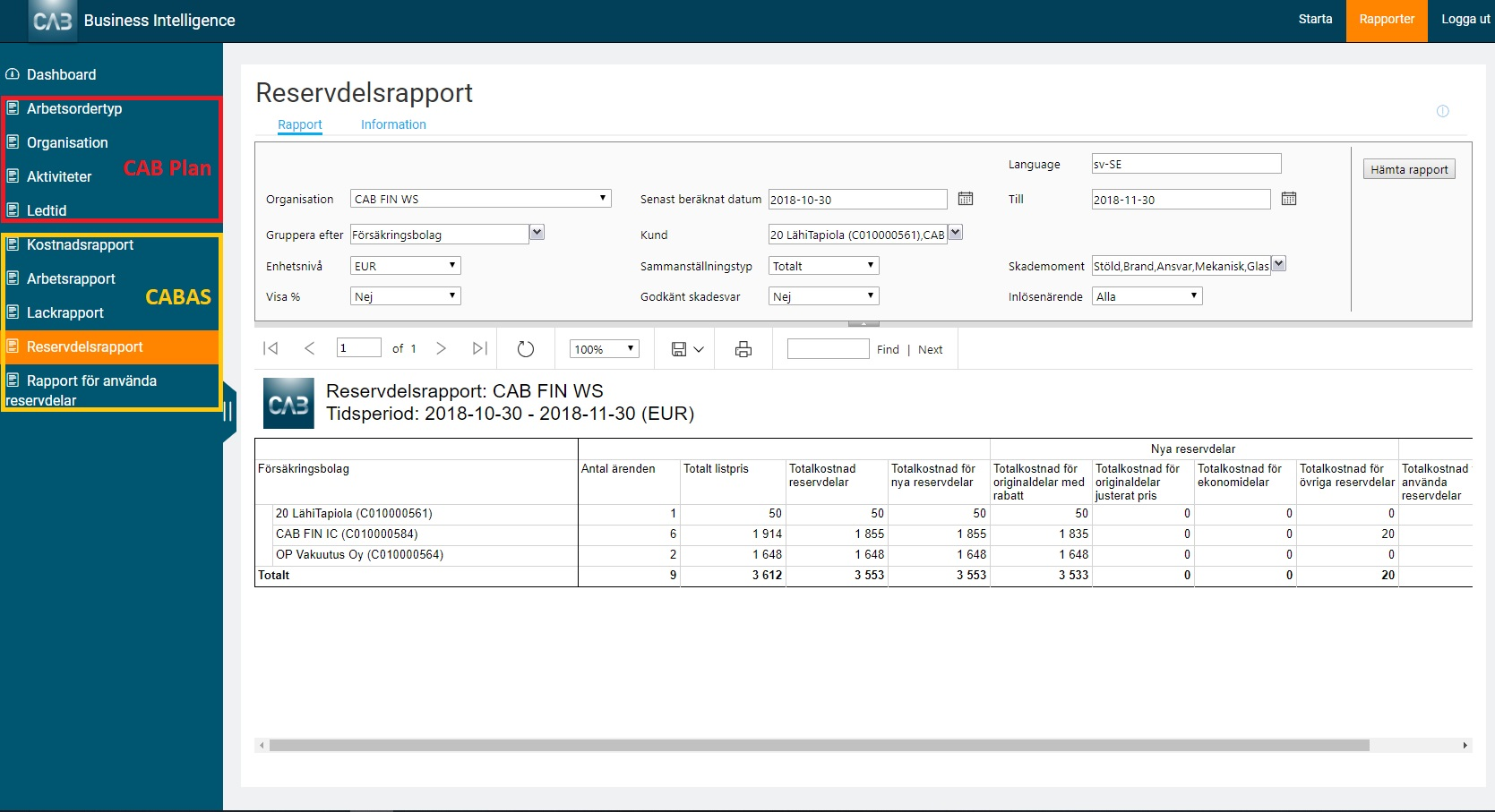
Task: Expand the Gruppera efter dropdown arrow
Action: (537, 233)
